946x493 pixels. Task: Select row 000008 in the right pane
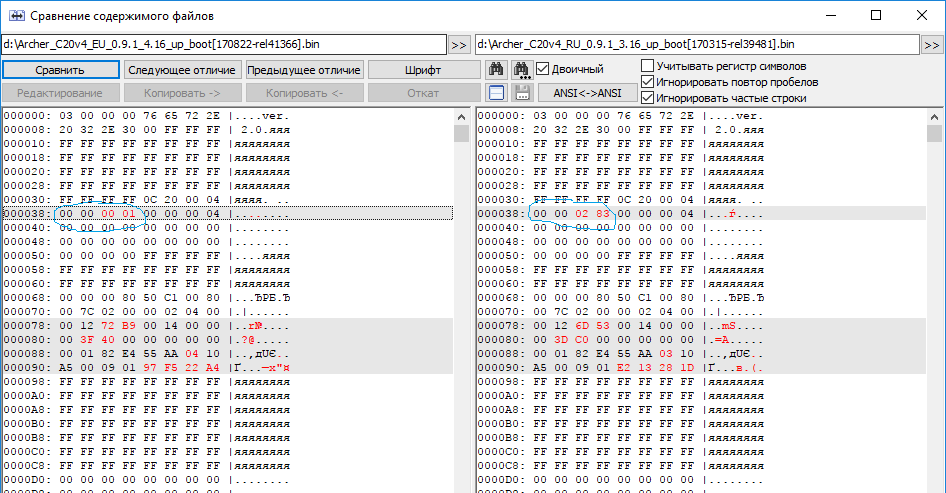click(x=701, y=130)
